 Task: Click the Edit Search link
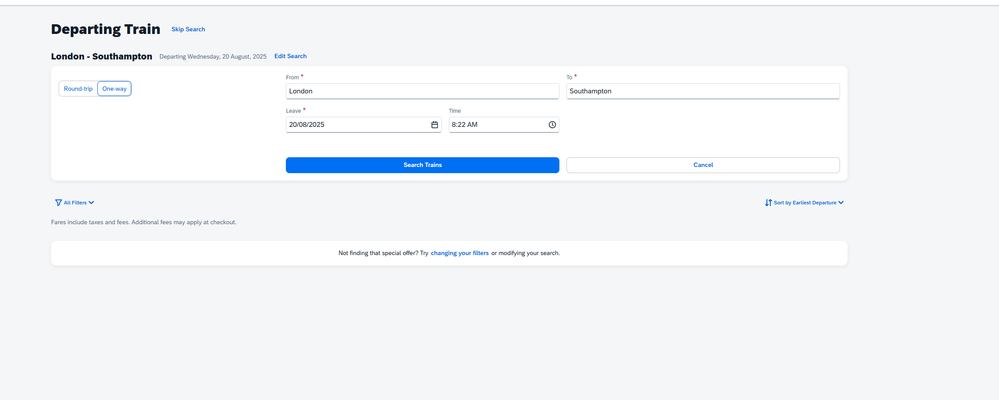click(x=291, y=56)
